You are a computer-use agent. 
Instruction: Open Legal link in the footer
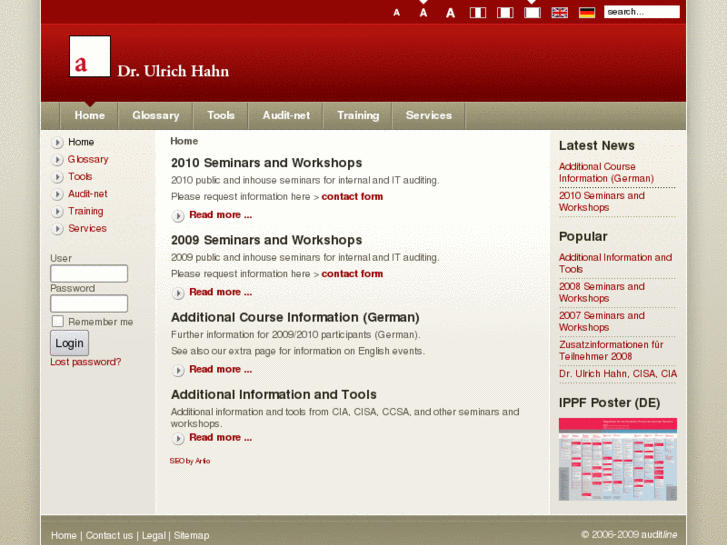[153, 535]
